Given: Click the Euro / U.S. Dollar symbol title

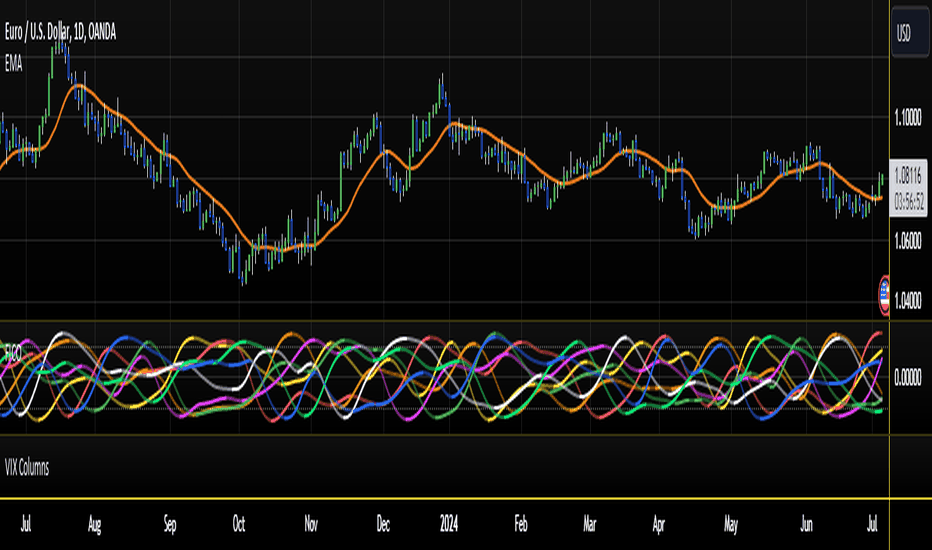Looking at the screenshot, I should tap(60, 32).
